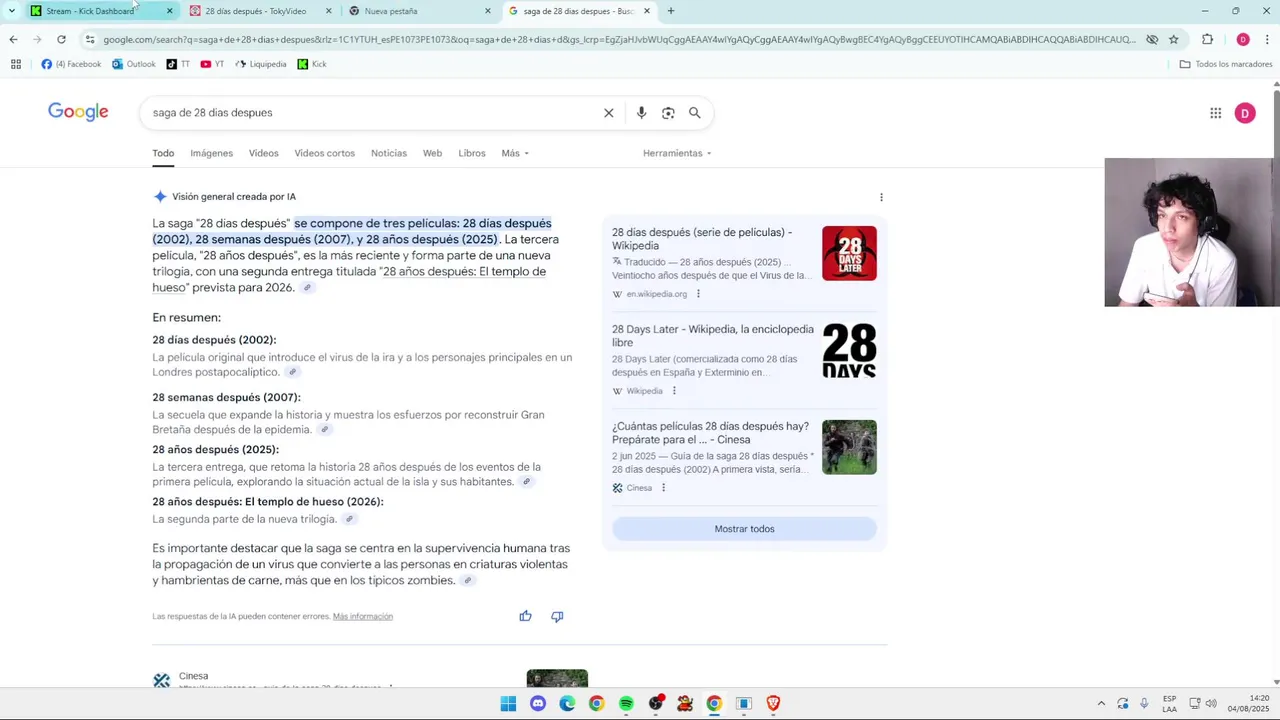
Task: Open TT TikTok bookmark
Action: pos(178,64)
